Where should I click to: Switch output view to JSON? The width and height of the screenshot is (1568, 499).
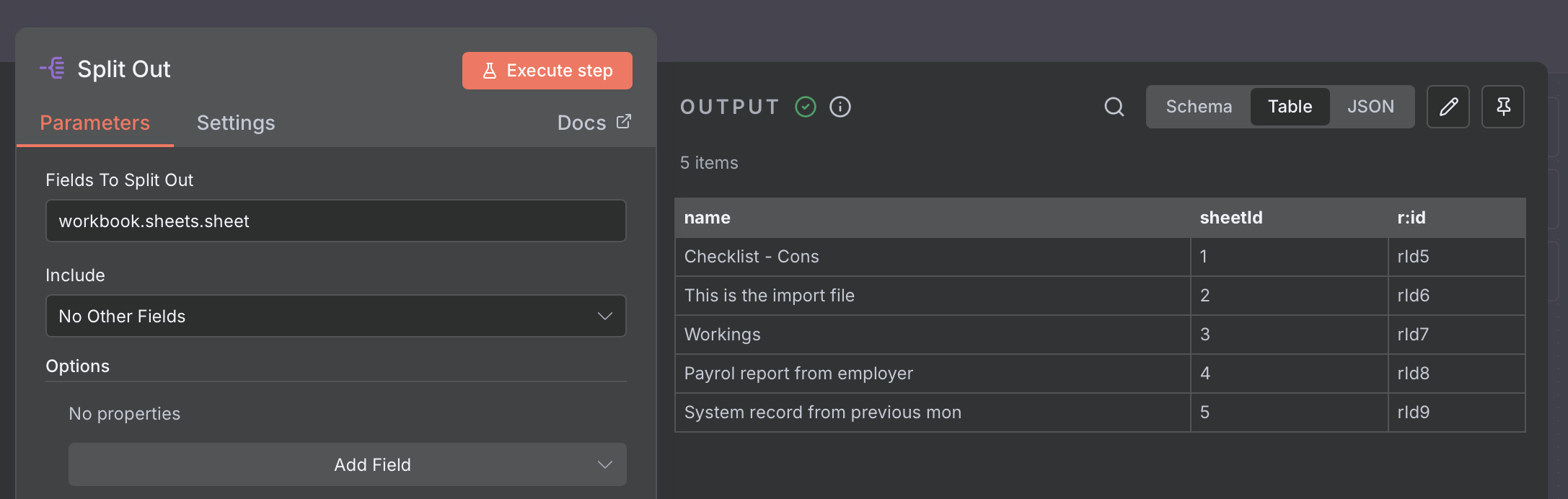(1370, 107)
